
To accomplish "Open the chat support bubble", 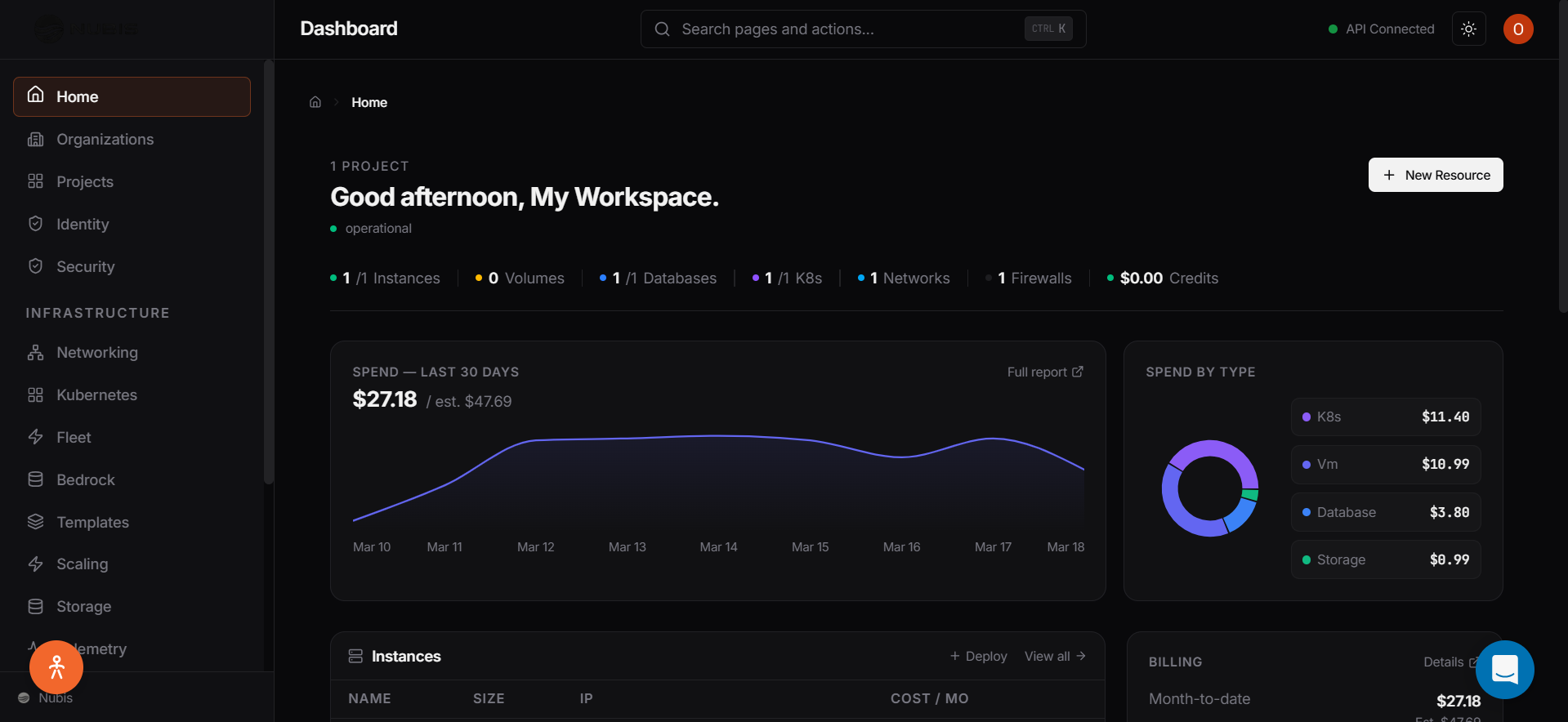I will [x=1504, y=670].
